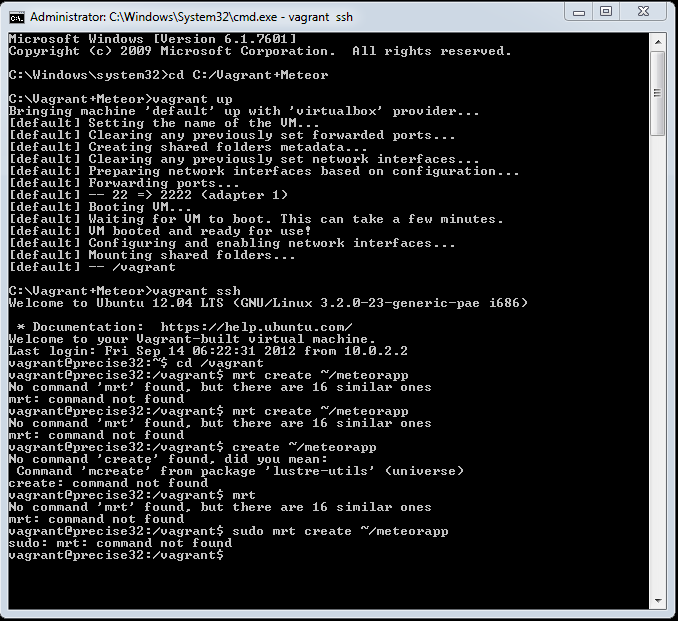Click the line 'Microsoft Windows [Version 6.1.7601]'
This screenshot has height=621, width=678.
click(x=152, y=39)
